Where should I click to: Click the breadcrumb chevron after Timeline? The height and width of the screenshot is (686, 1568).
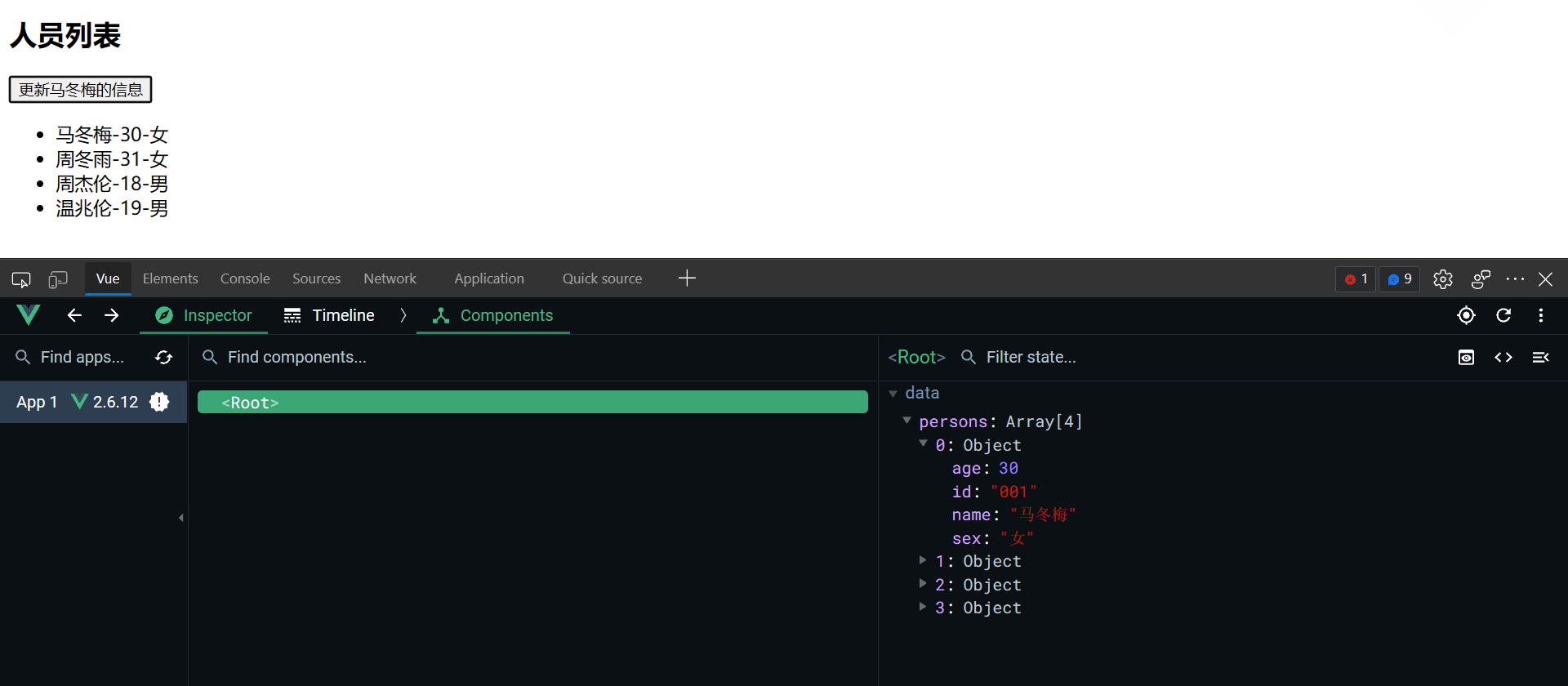[x=403, y=315]
